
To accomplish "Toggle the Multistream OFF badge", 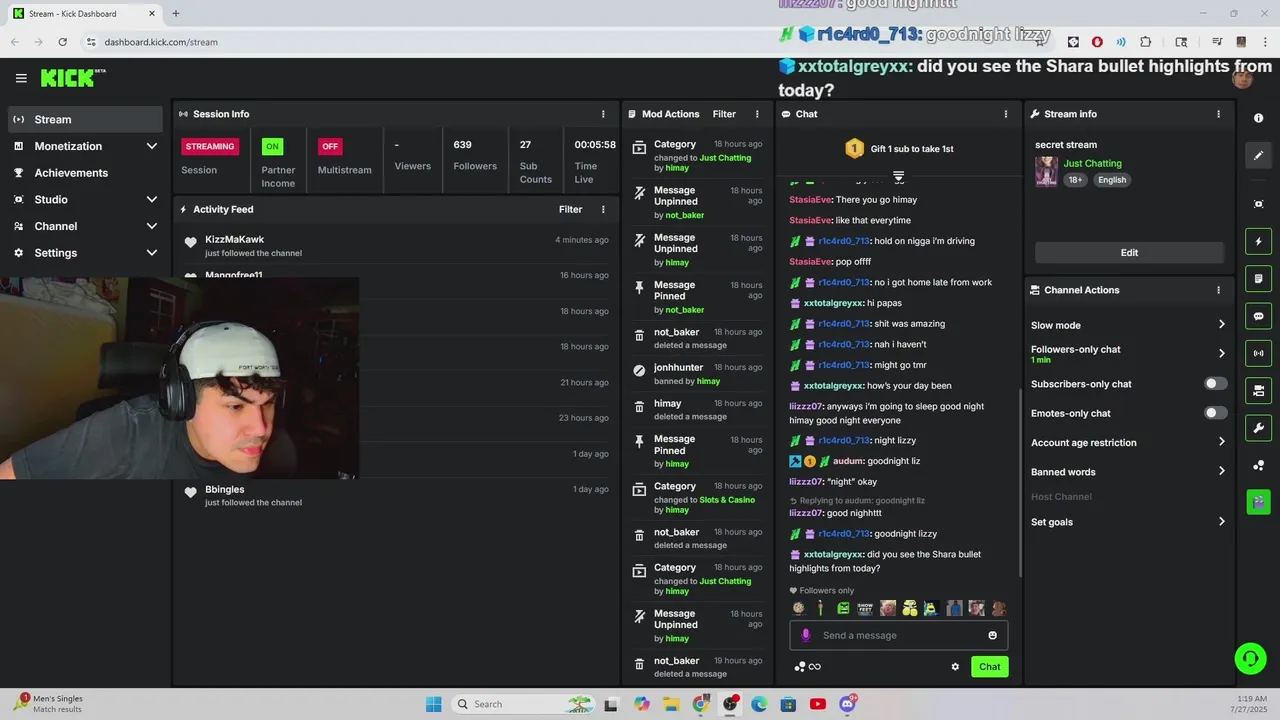I will click(x=330, y=146).
